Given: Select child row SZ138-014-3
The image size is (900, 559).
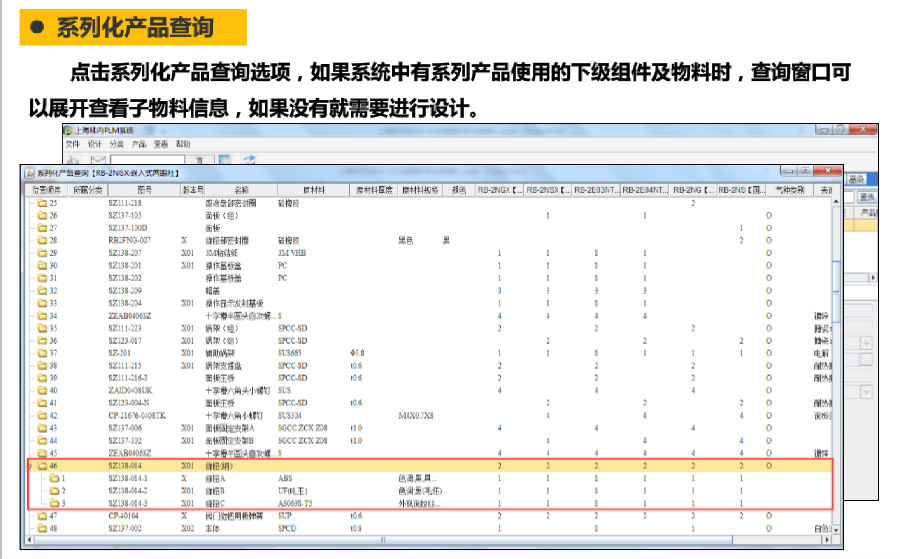Looking at the screenshot, I should click(x=128, y=504).
